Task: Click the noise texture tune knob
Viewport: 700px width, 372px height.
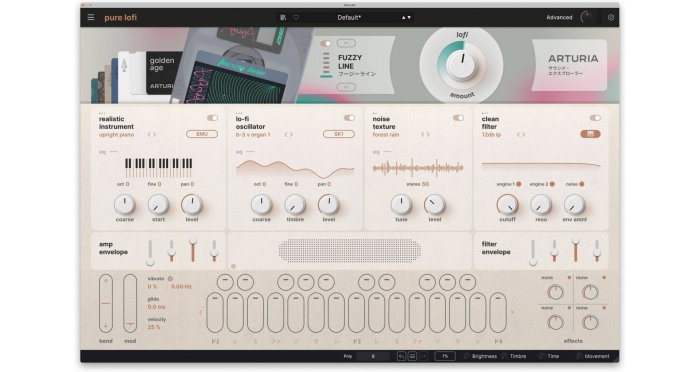Action: tap(401, 205)
